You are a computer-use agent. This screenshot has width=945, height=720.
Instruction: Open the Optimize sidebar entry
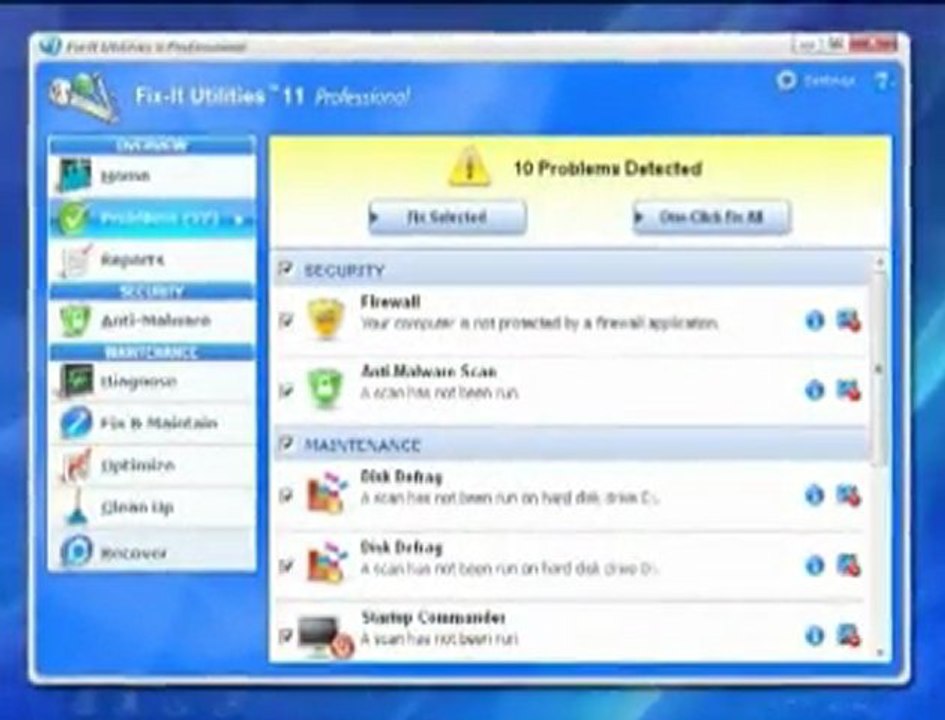pyautogui.click(x=152, y=465)
